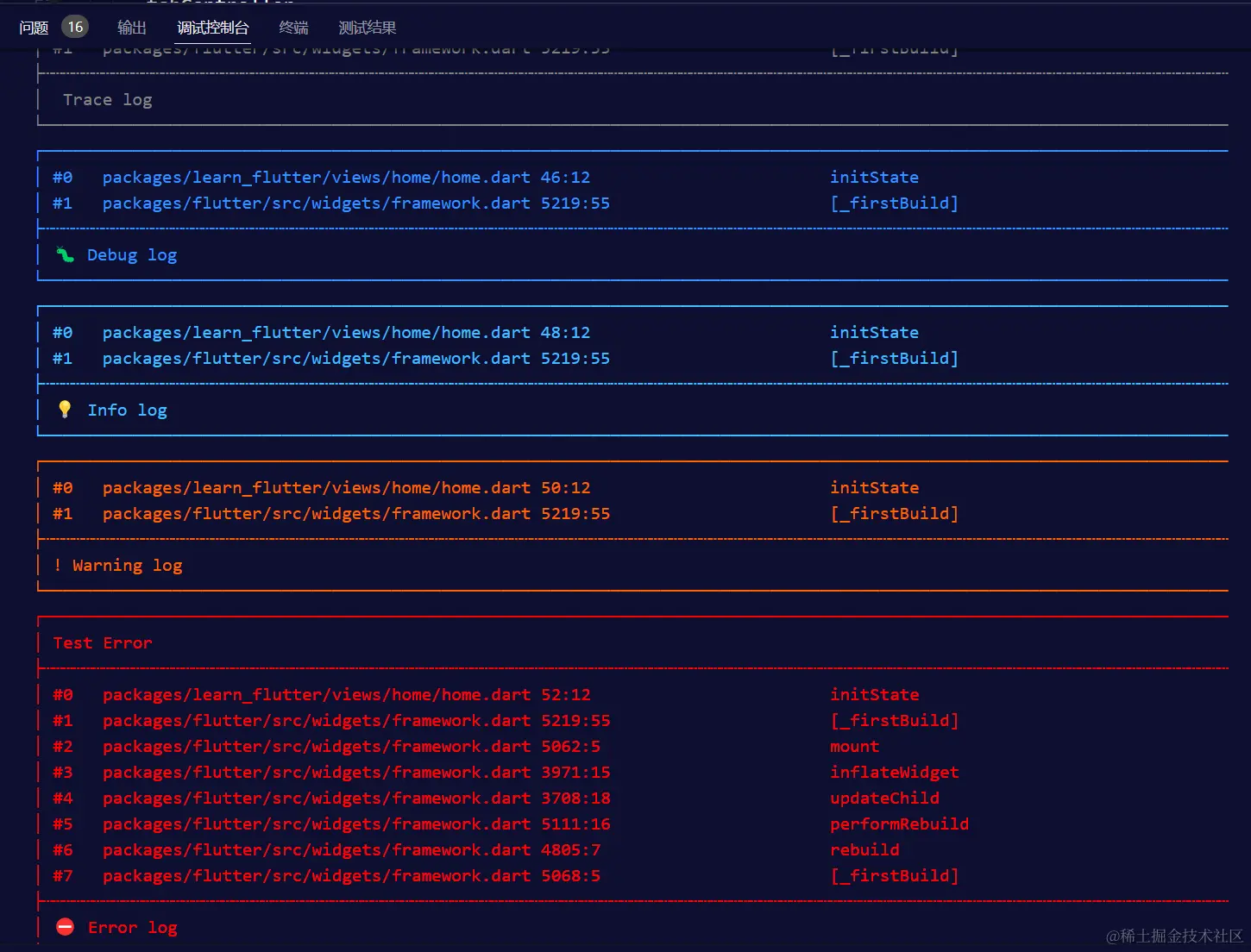This screenshot has width=1251, height=952.
Task: Click '[_firstBuild]' on error frame #7
Action: coord(895,875)
